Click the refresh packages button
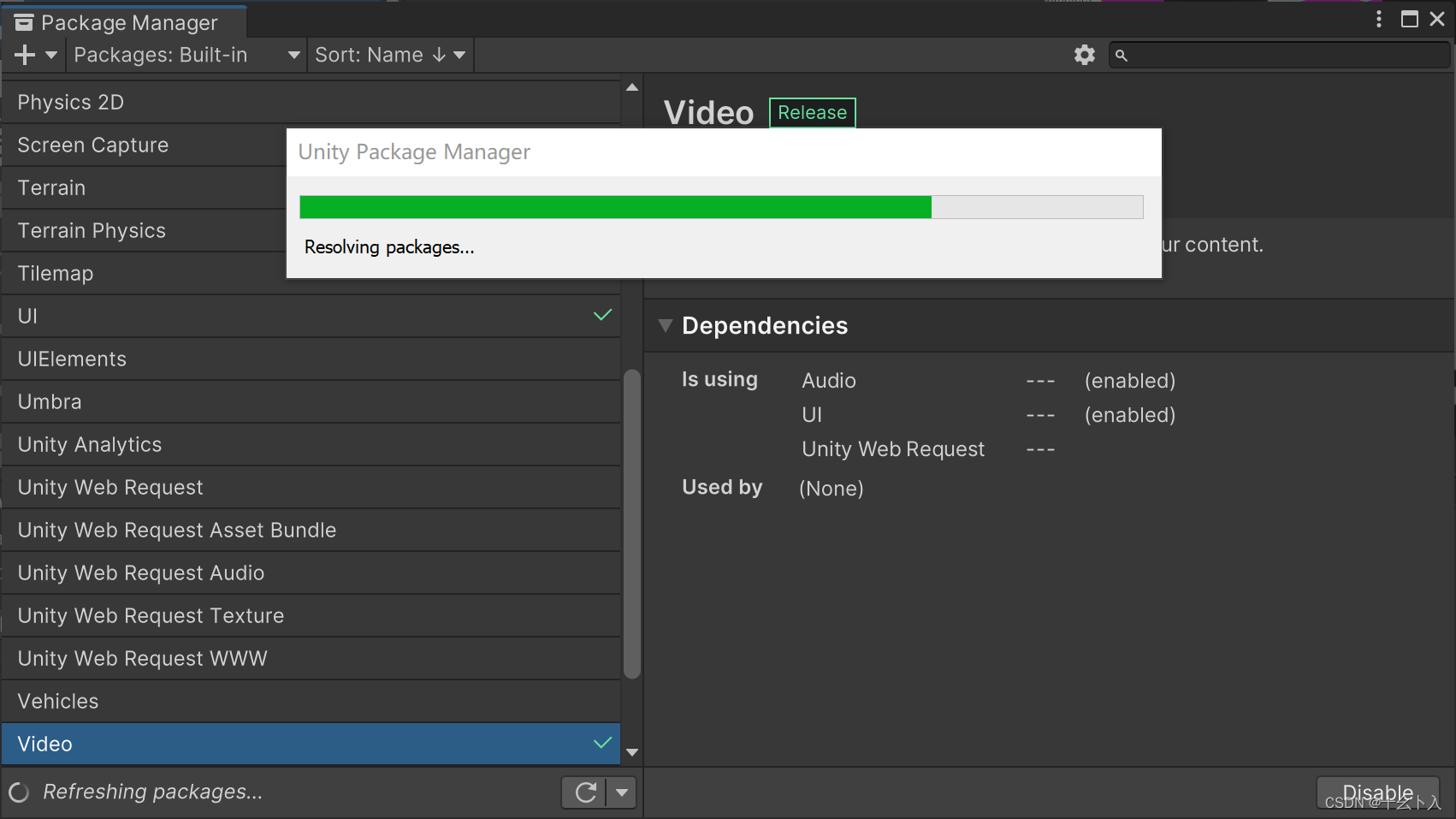The width and height of the screenshot is (1456, 819). [x=585, y=792]
